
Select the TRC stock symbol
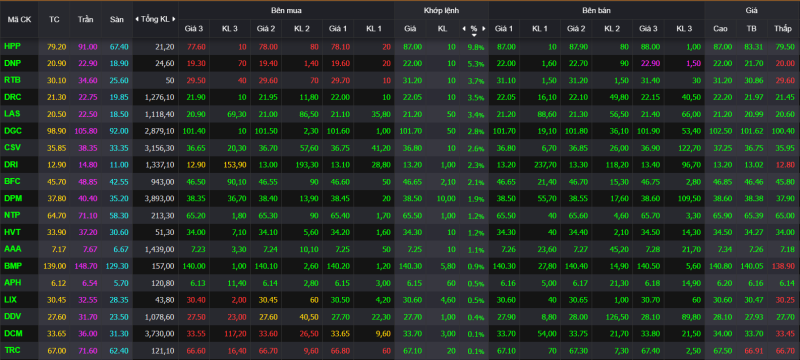12,350
